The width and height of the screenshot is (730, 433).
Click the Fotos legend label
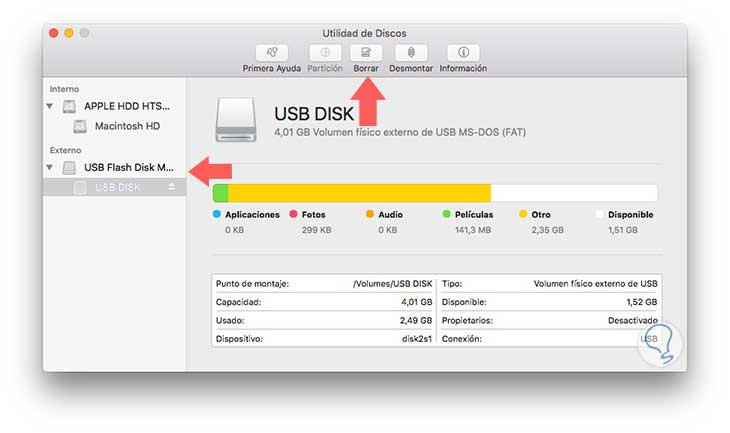313,215
